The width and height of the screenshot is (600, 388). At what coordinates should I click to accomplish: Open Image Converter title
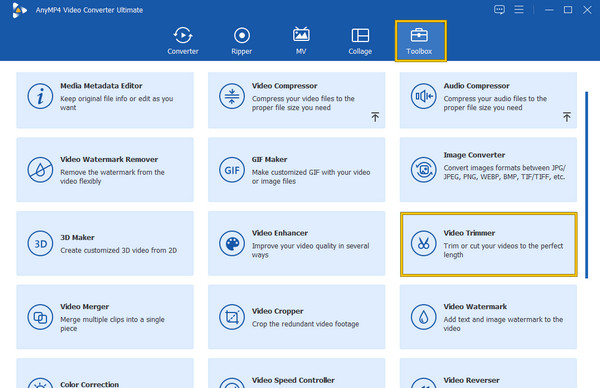(474, 155)
